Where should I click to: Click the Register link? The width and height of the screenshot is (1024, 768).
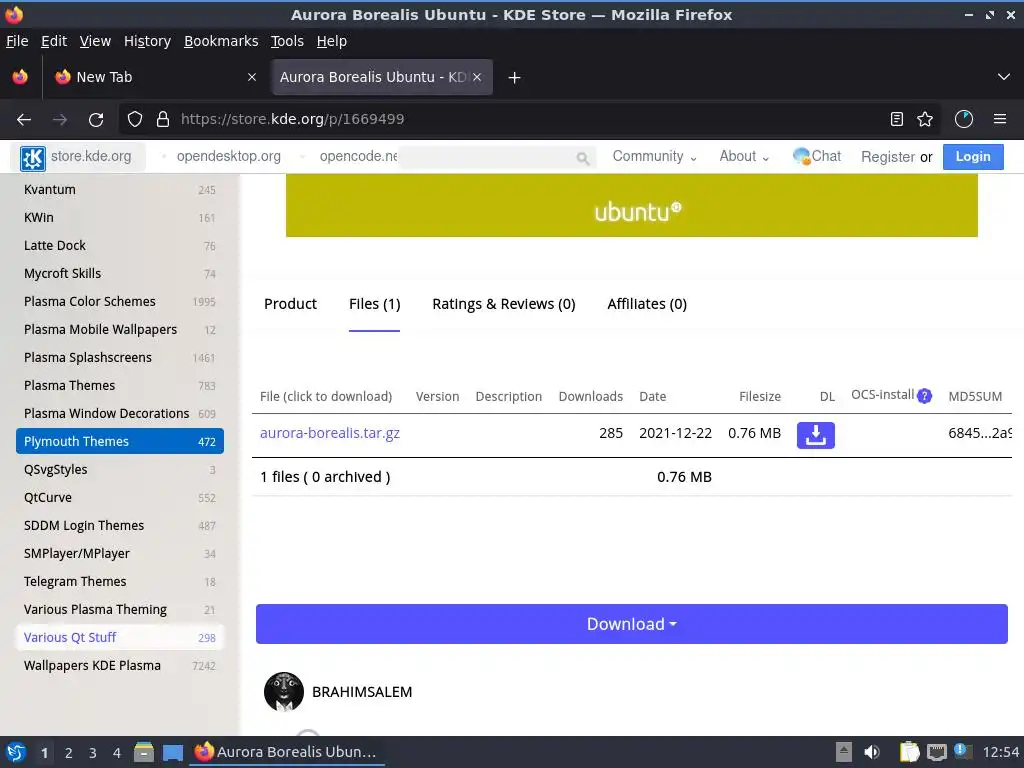pos(888,157)
